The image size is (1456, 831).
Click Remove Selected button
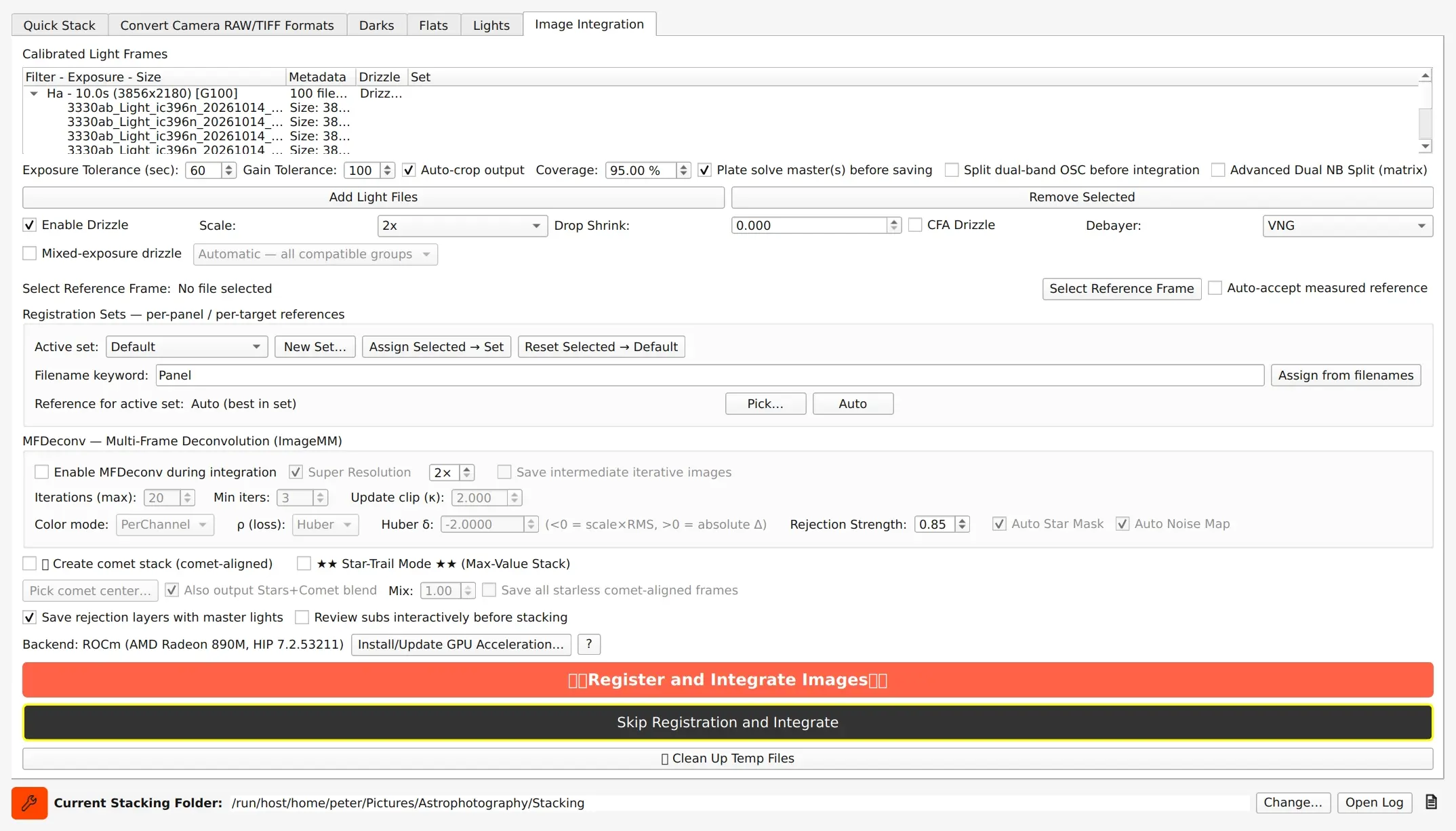click(x=1082, y=197)
